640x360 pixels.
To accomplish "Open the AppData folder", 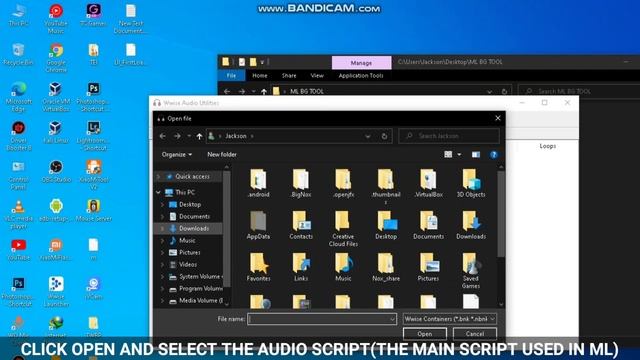I will (258, 225).
